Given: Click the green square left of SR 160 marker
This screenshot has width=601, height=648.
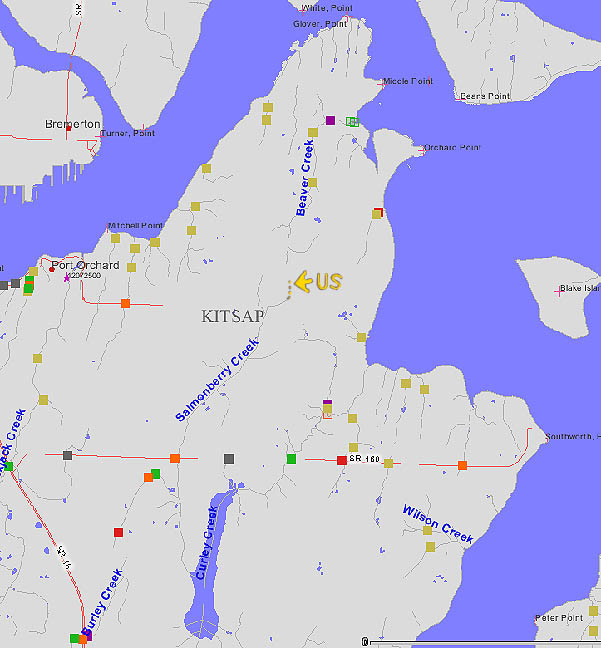Looking at the screenshot, I should click(291, 459).
